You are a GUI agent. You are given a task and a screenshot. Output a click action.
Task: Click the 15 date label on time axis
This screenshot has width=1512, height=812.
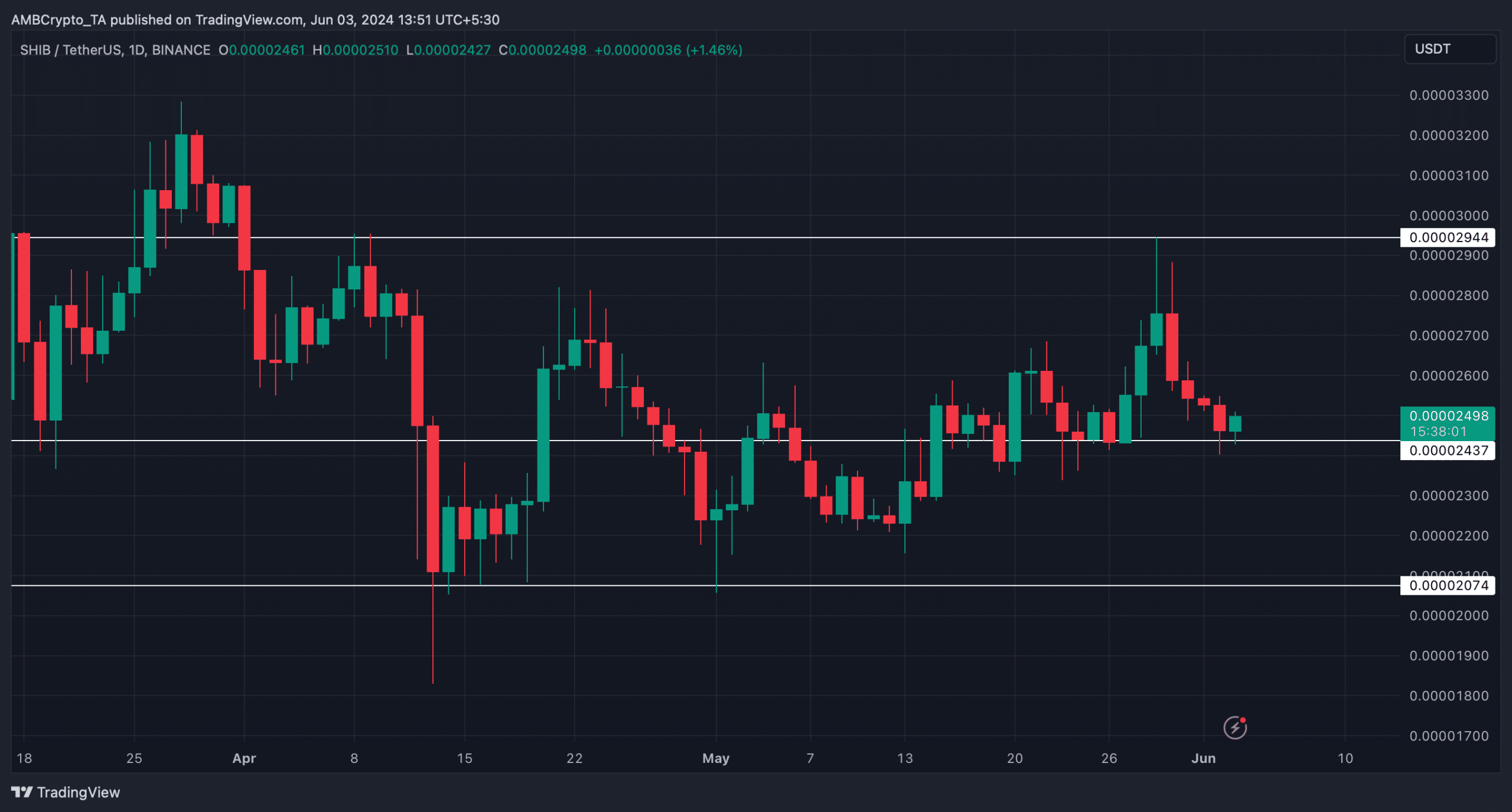465,758
